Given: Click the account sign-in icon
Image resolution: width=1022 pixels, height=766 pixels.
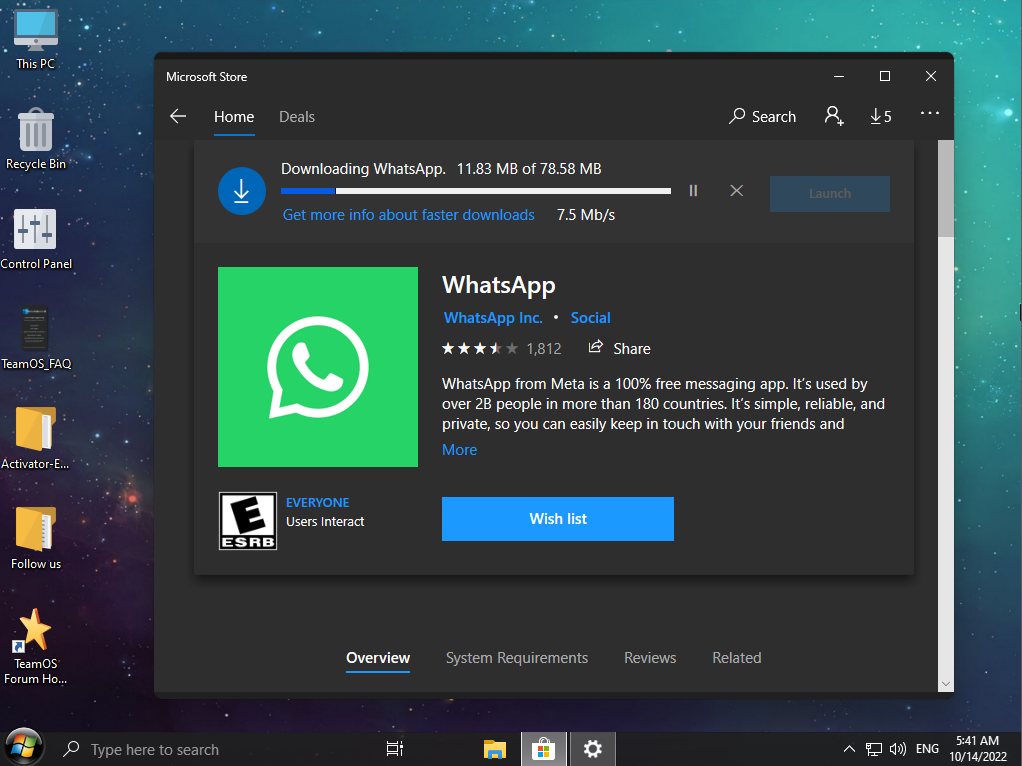Looking at the screenshot, I should point(833,116).
